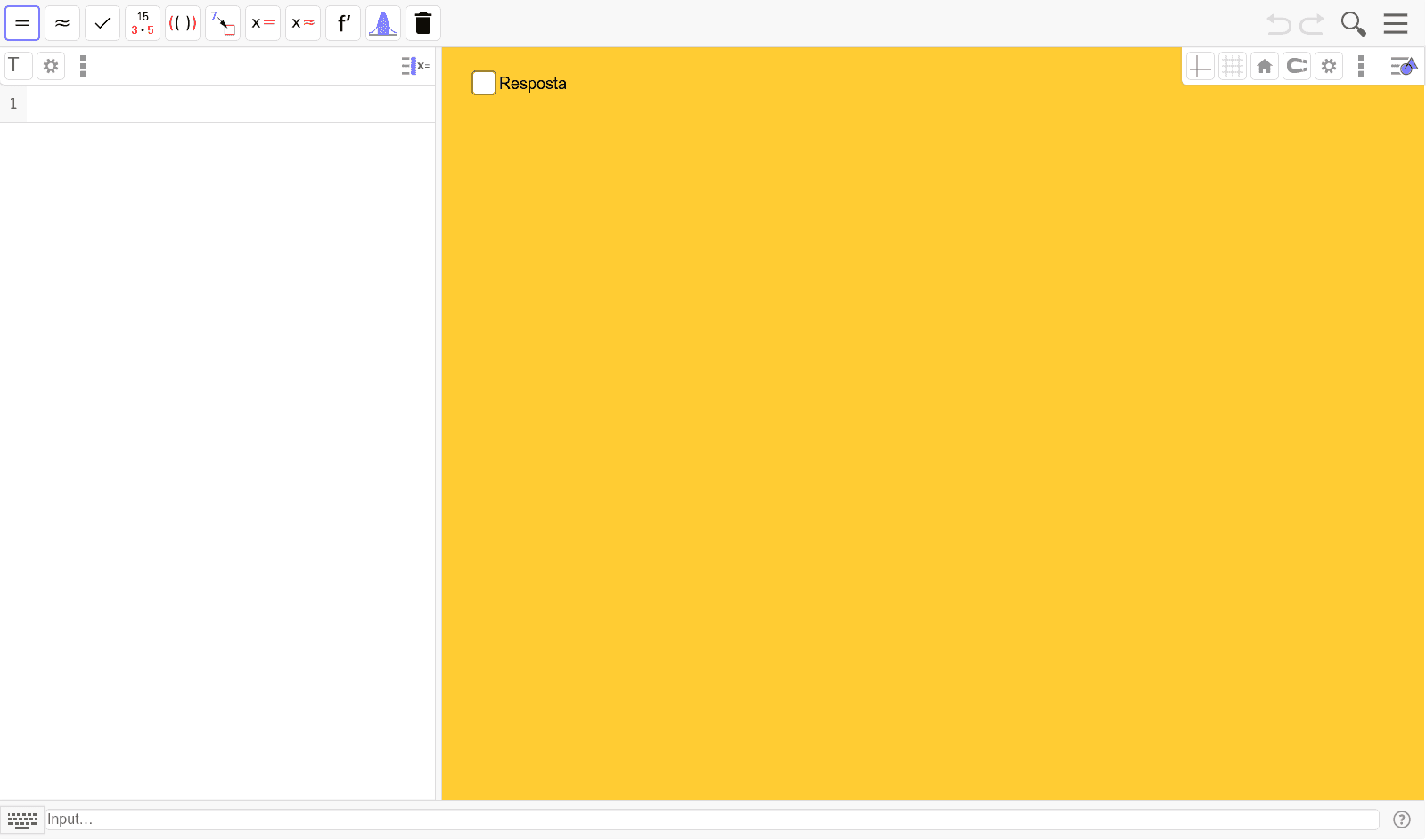Open the virtual keyboard icon
This screenshot has width=1426, height=840.
pyautogui.click(x=22, y=820)
